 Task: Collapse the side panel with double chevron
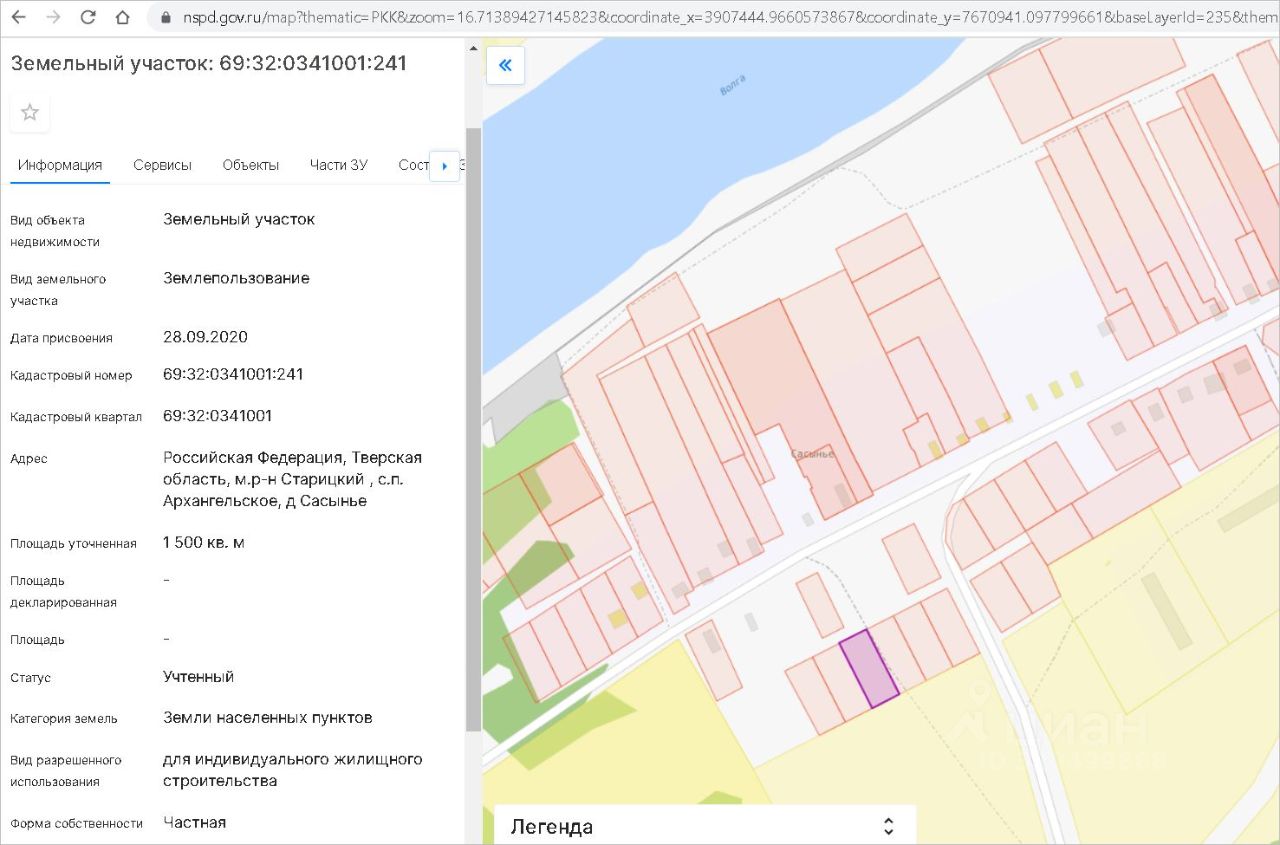click(x=505, y=66)
